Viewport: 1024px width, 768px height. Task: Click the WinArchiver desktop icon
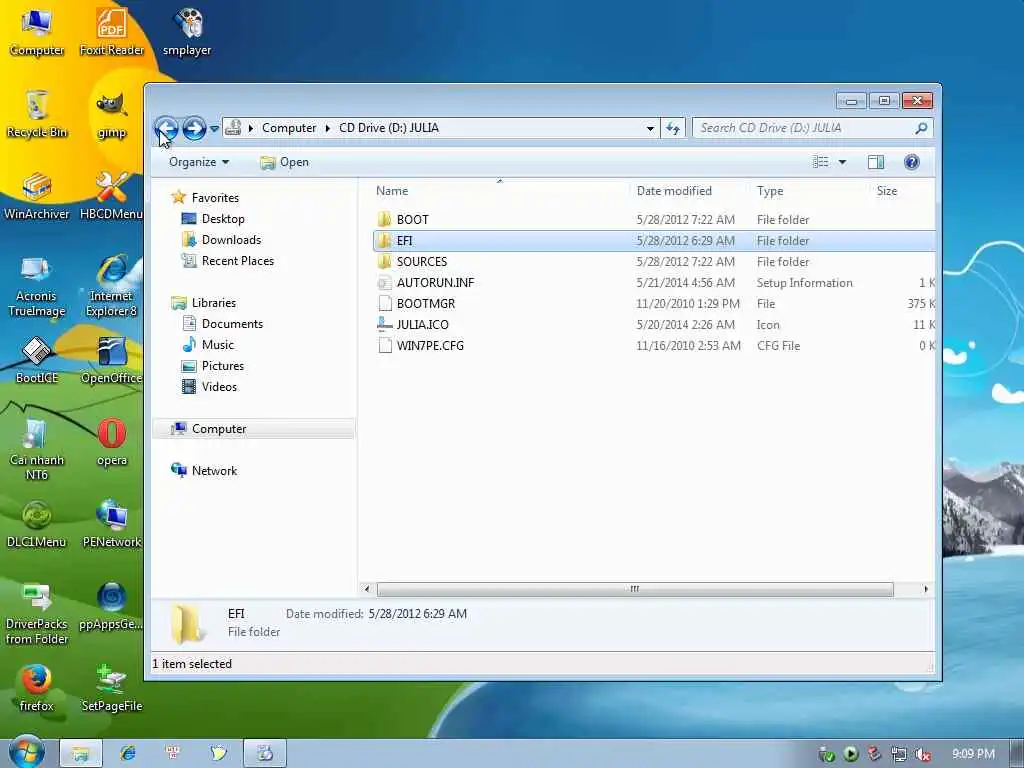coord(37,196)
